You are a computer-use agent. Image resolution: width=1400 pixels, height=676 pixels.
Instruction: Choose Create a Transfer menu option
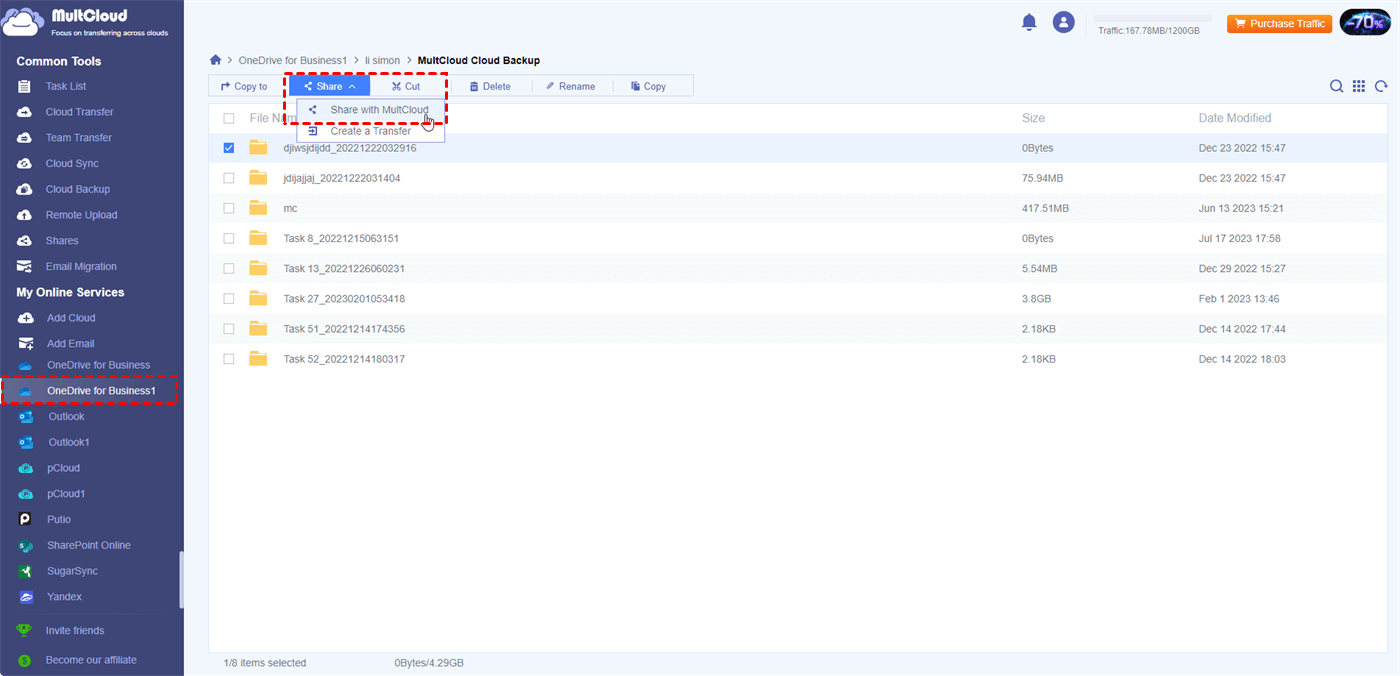(x=371, y=131)
